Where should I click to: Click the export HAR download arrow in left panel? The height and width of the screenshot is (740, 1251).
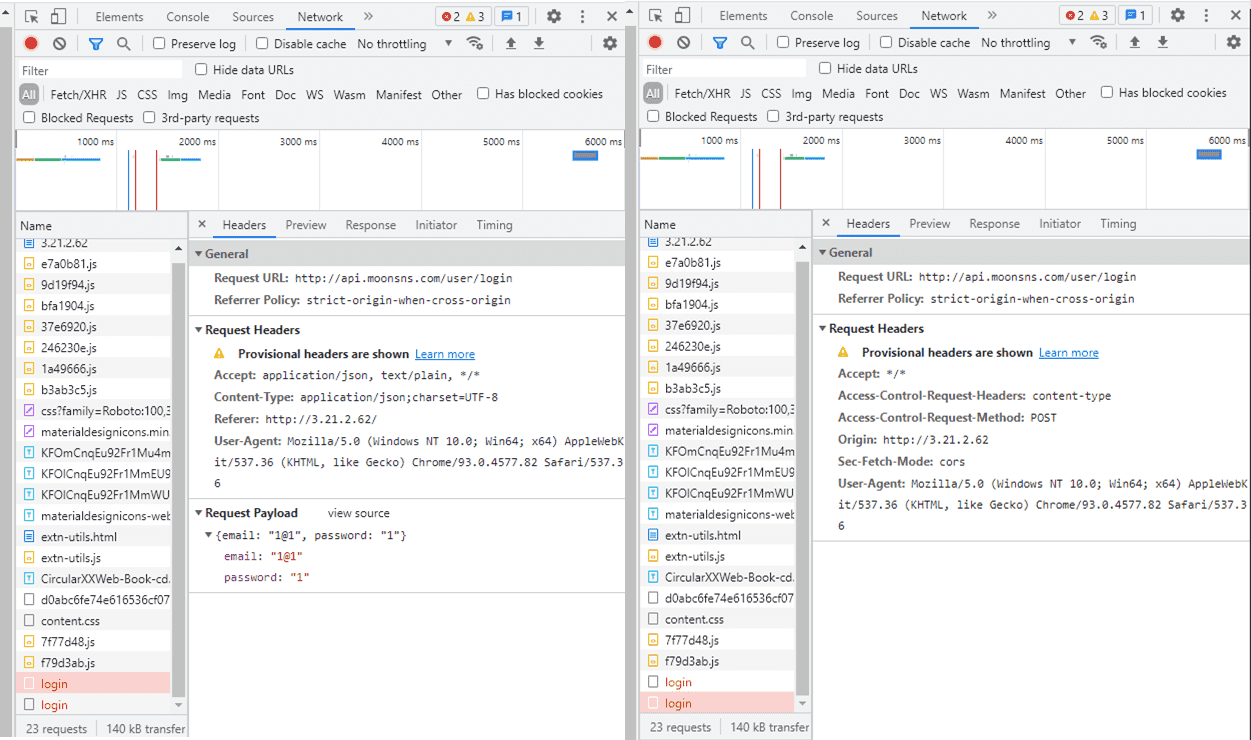pos(539,44)
